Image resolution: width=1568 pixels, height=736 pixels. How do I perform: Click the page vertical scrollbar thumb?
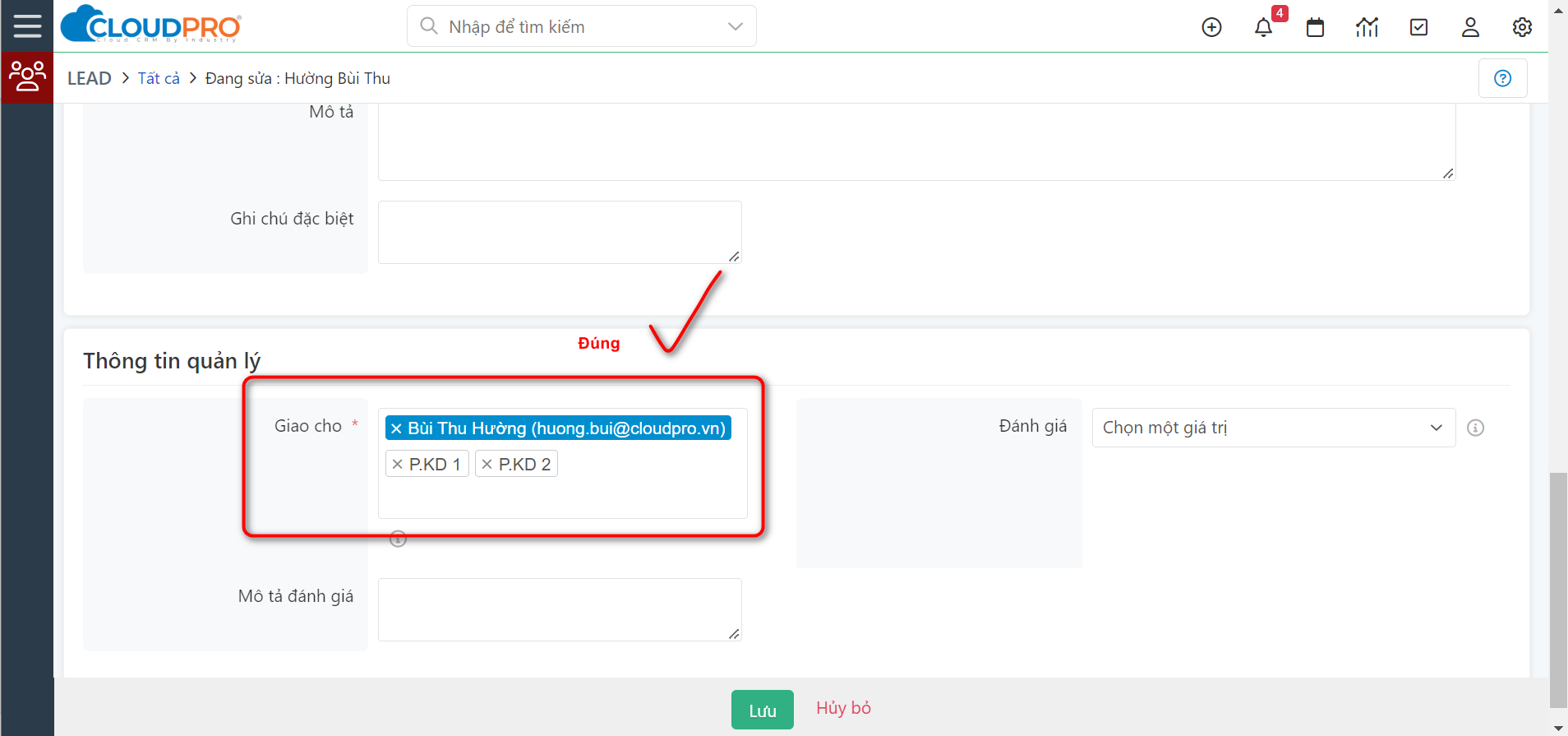click(x=1557, y=590)
